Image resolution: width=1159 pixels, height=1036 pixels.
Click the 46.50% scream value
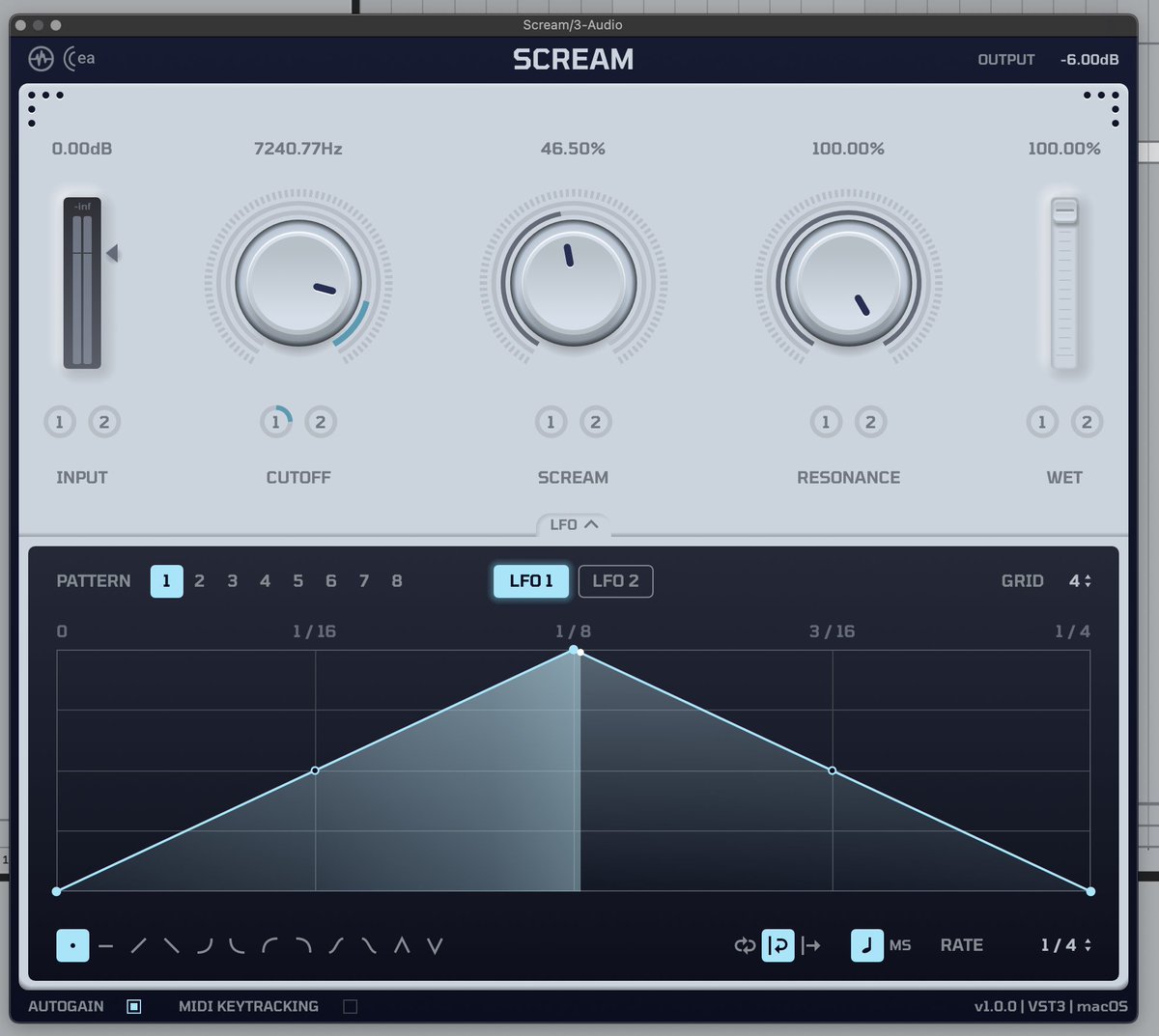coord(573,149)
